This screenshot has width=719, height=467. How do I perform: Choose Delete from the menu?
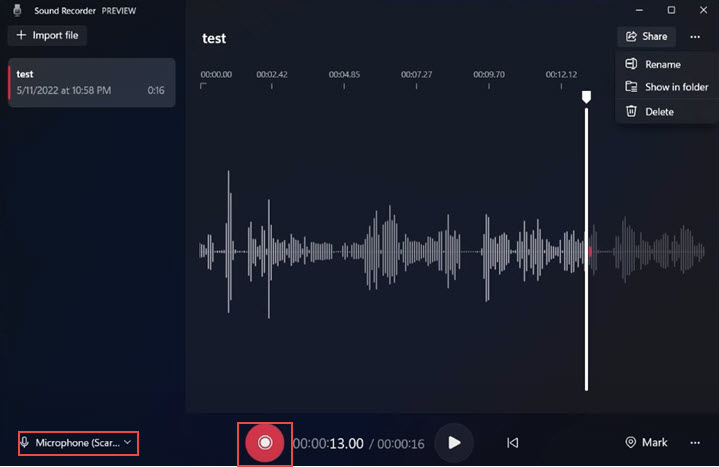(666, 111)
